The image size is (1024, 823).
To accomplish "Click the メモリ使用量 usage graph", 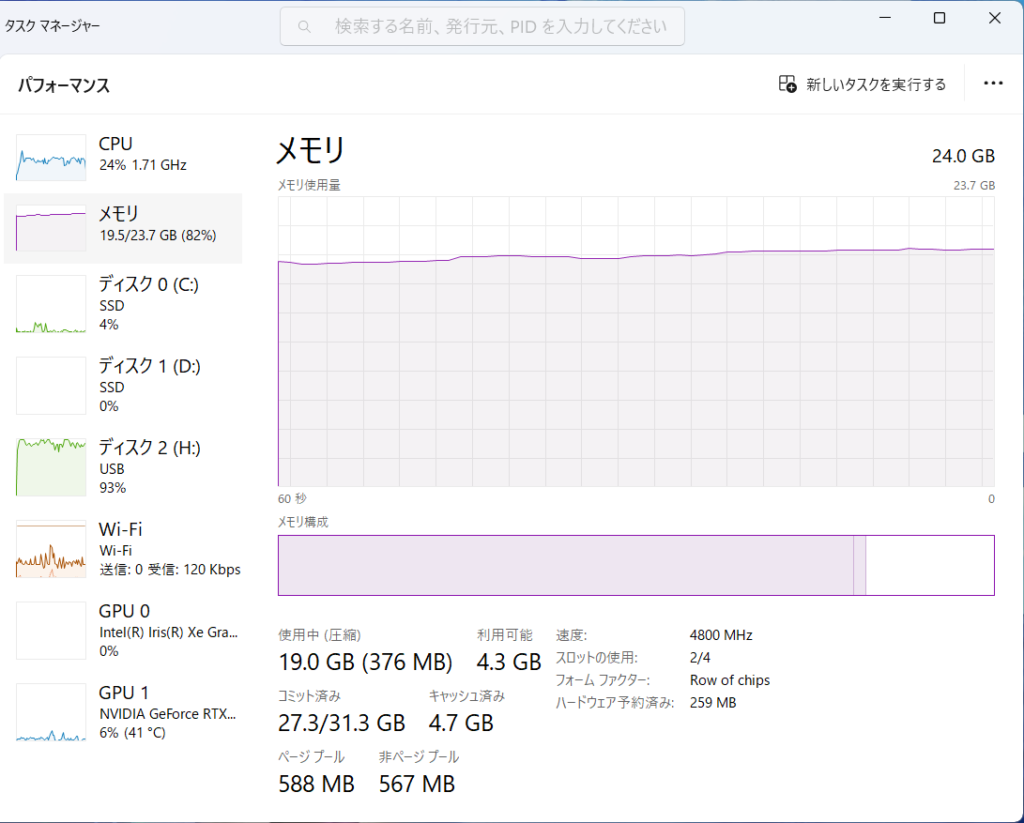I will click(636, 340).
